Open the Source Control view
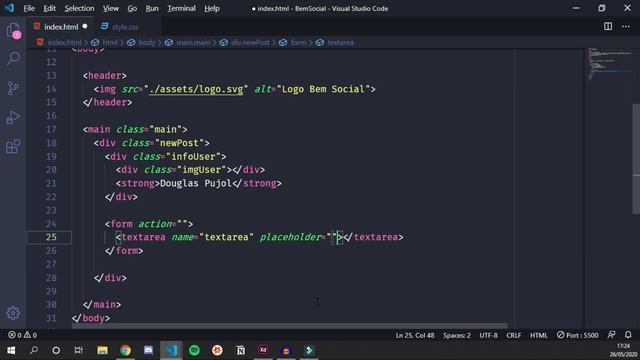Image resolution: width=640 pixels, height=360 pixels. tap(13, 88)
